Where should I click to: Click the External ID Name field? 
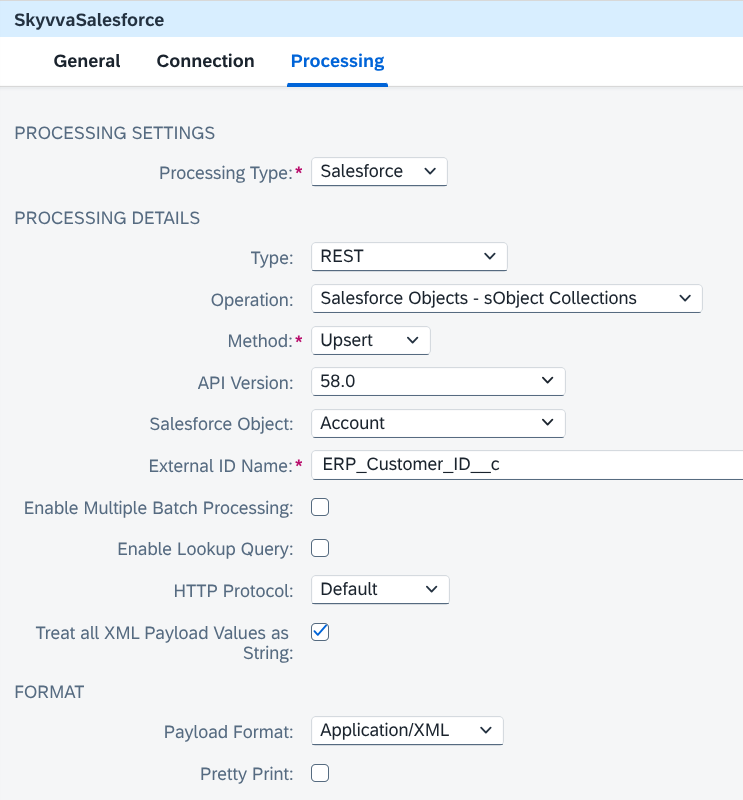(x=527, y=465)
